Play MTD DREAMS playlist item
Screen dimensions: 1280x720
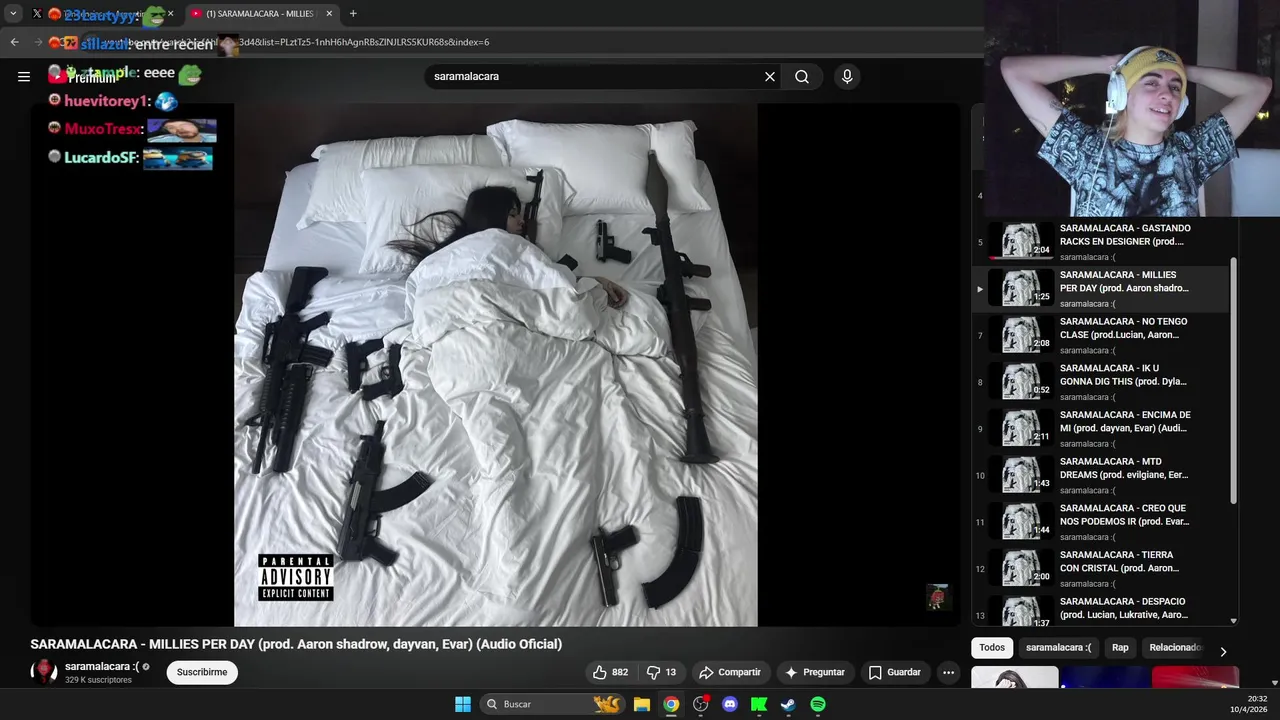(1100, 475)
